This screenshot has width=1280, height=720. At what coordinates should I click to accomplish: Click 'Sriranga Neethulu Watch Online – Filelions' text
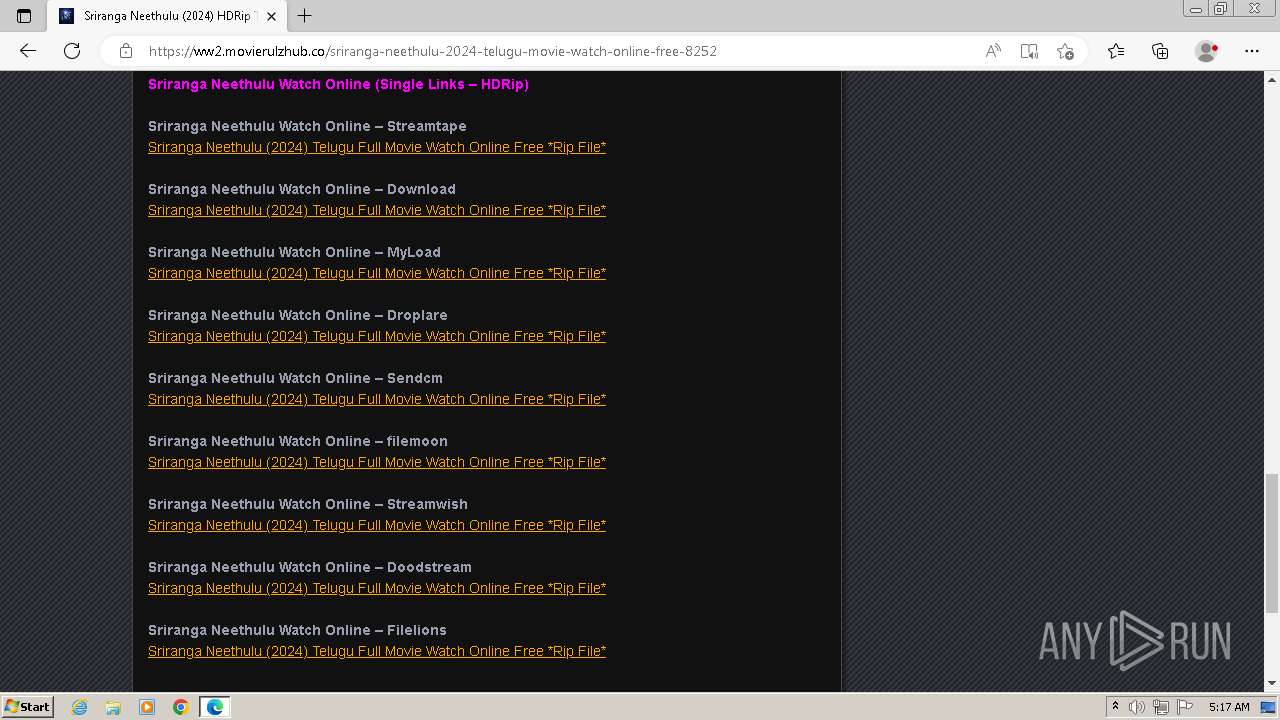[x=297, y=630]
